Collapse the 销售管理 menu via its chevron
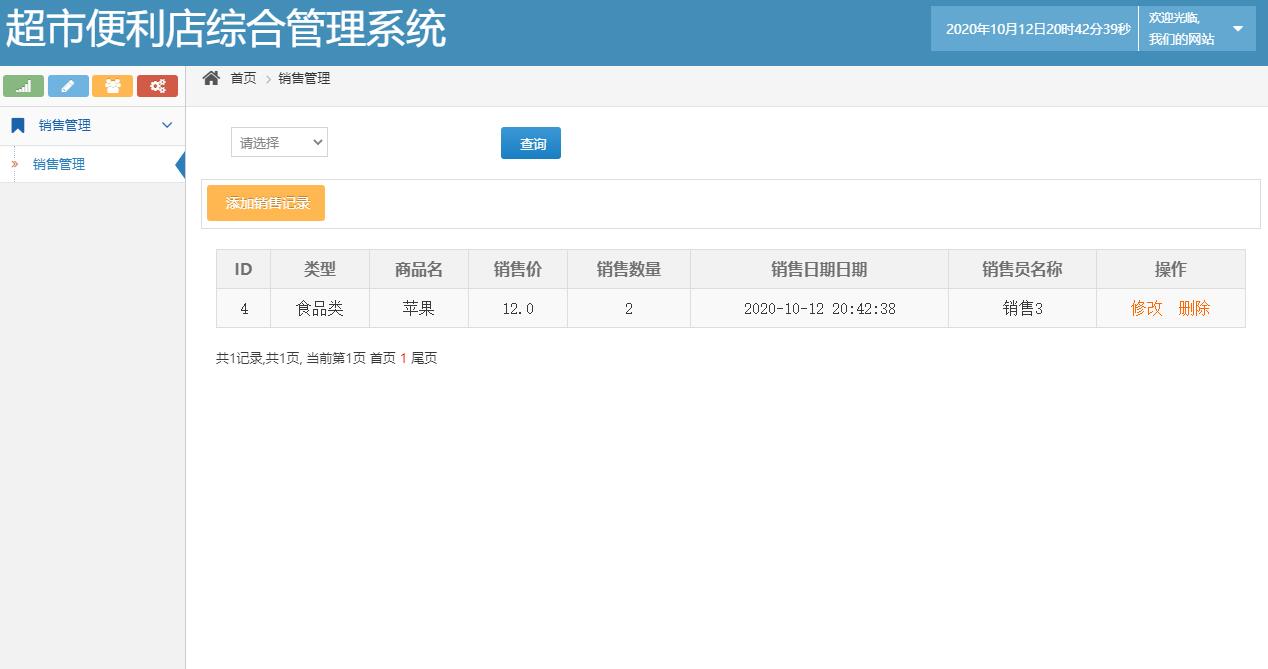1268x669 pixels. (169, 125)
